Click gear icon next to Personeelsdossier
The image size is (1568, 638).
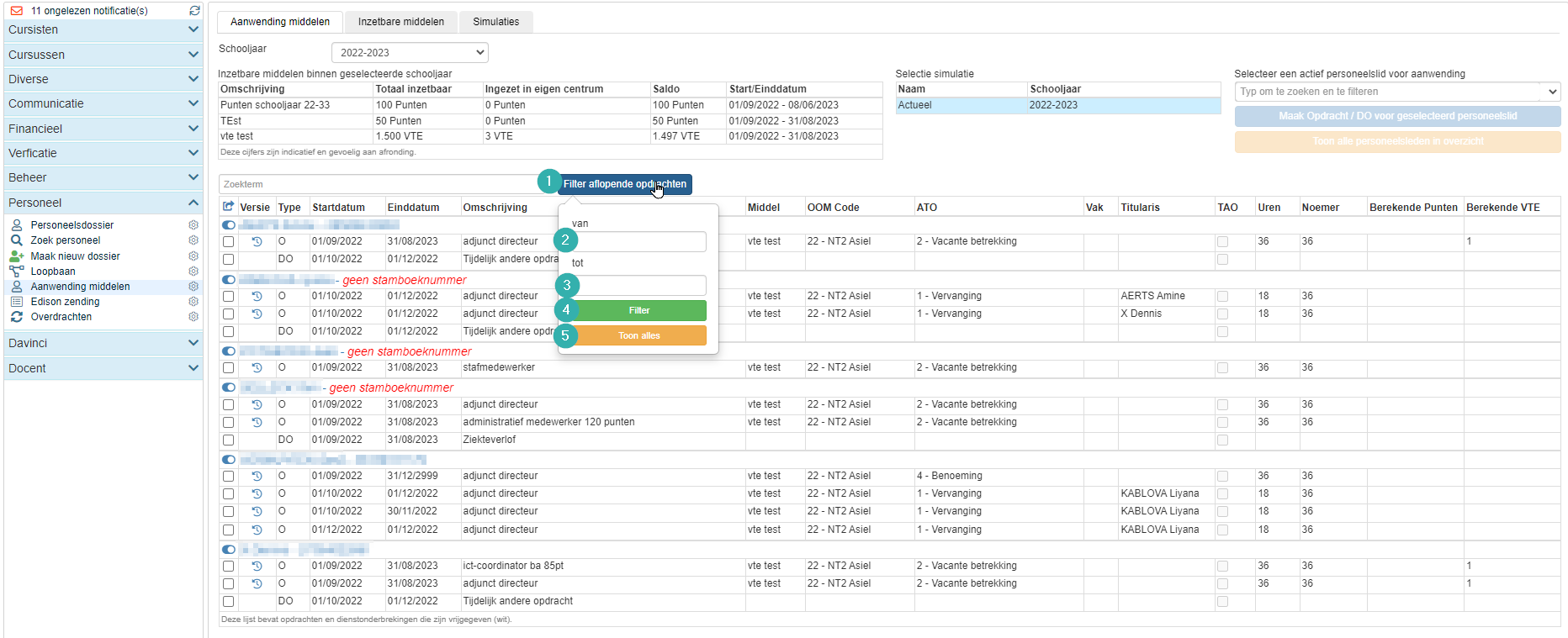coord(193,225)
